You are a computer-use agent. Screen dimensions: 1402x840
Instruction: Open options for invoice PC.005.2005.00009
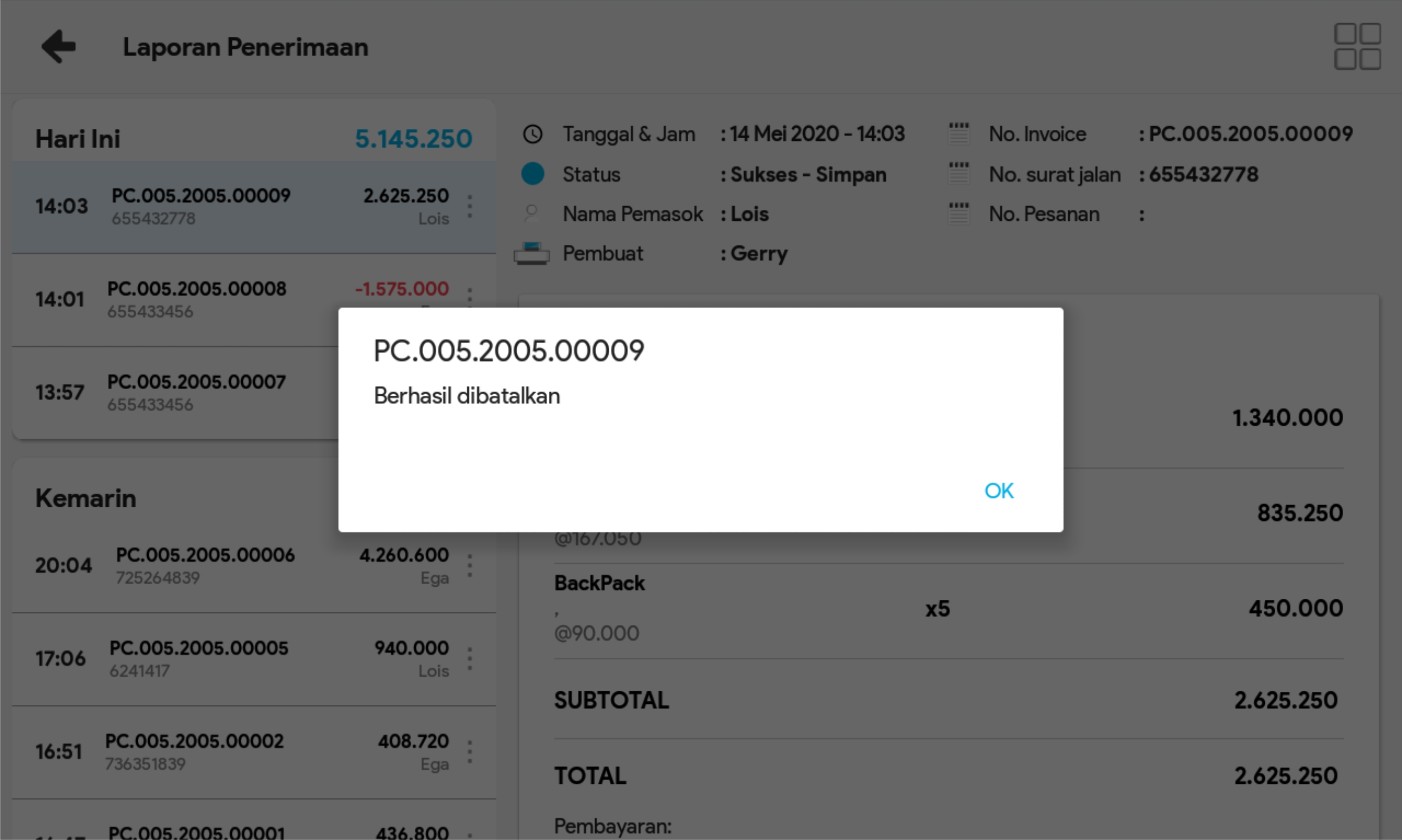pos(469,207)
